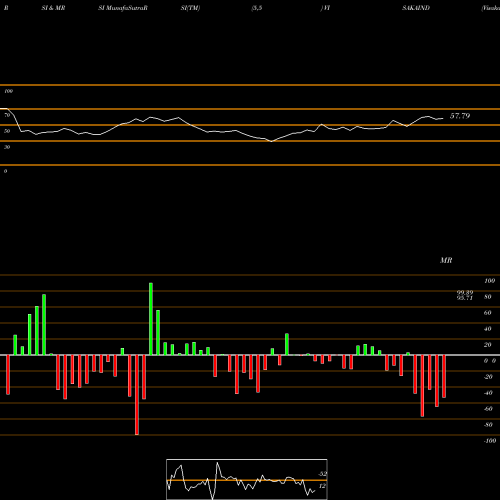The width and height of the screenshot is (500, 500).
Task: Click the -100 label on MR right axis
Action: 490,441
